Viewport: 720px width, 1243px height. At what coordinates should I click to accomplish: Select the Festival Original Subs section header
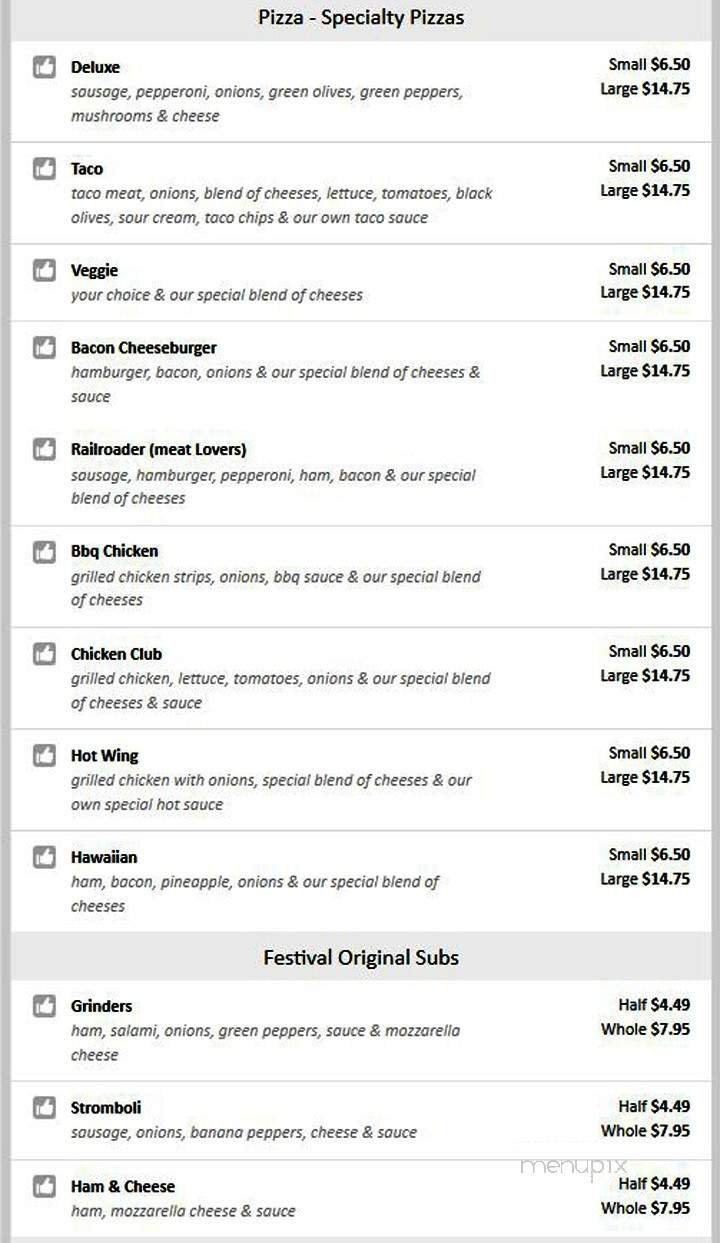(x=360, y=957)
